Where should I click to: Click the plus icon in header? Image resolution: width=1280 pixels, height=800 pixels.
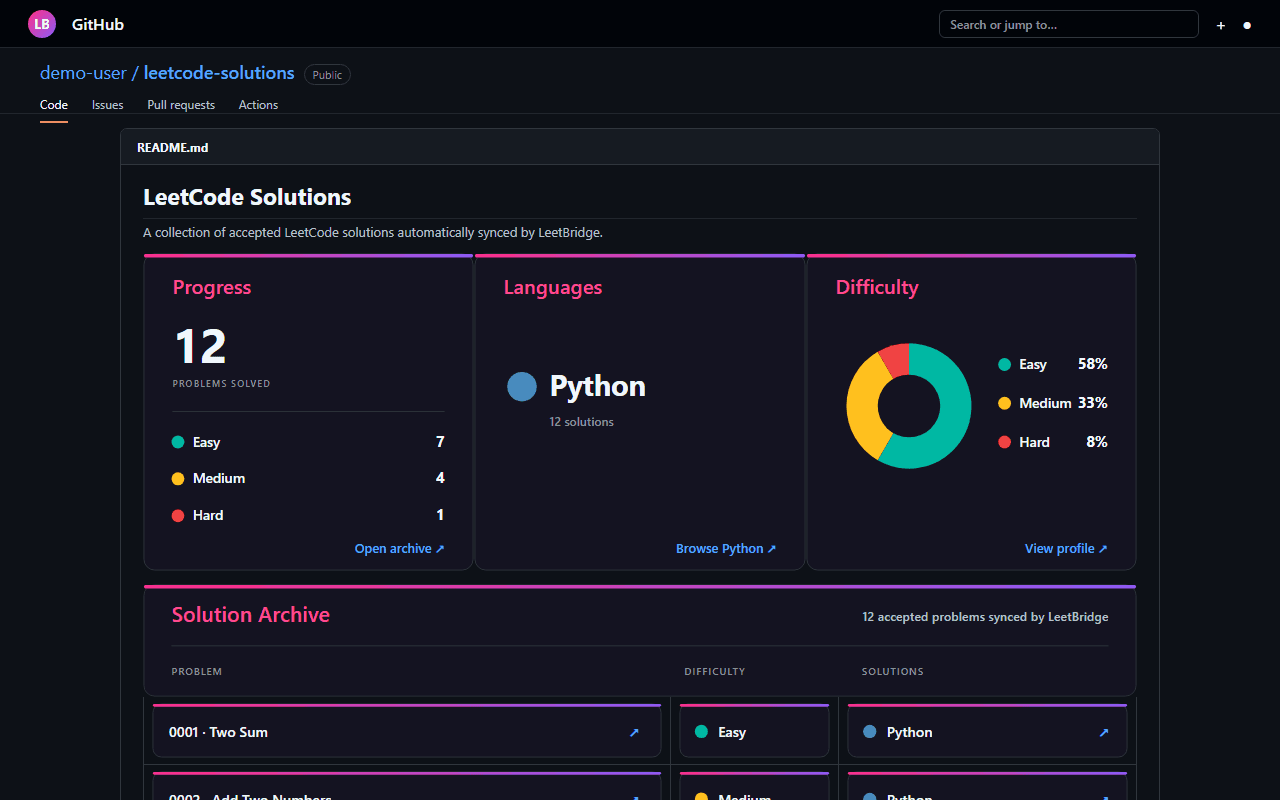point(1221,25)
